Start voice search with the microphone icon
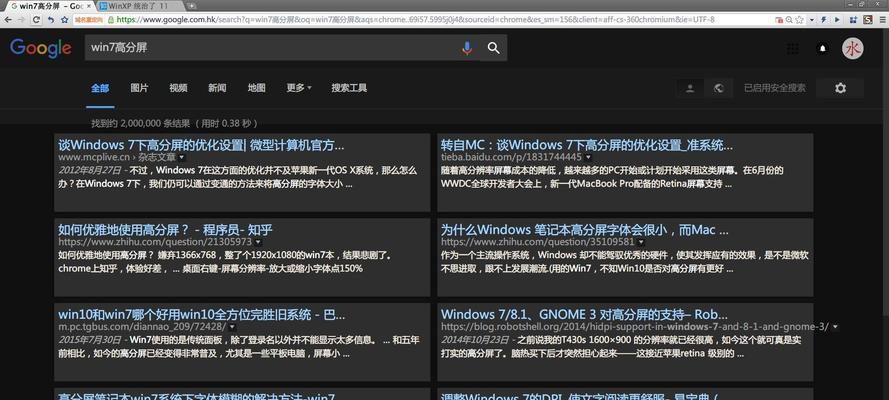Image resolution: width=889 pixels, height=400 pixels. pos(467,48)
